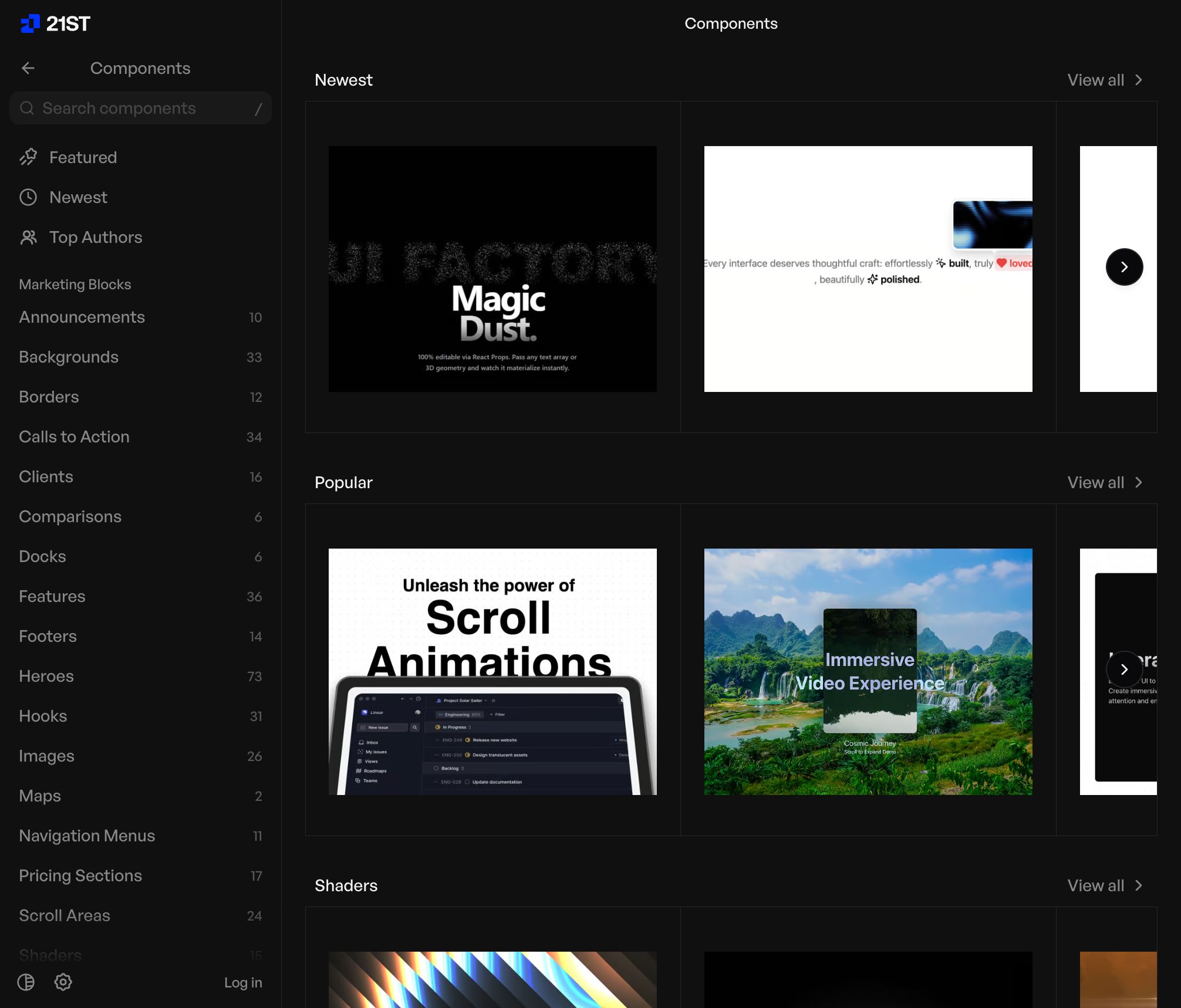
Task: Click View all for the Shaders section
Action: click(x=1095, y=885)
